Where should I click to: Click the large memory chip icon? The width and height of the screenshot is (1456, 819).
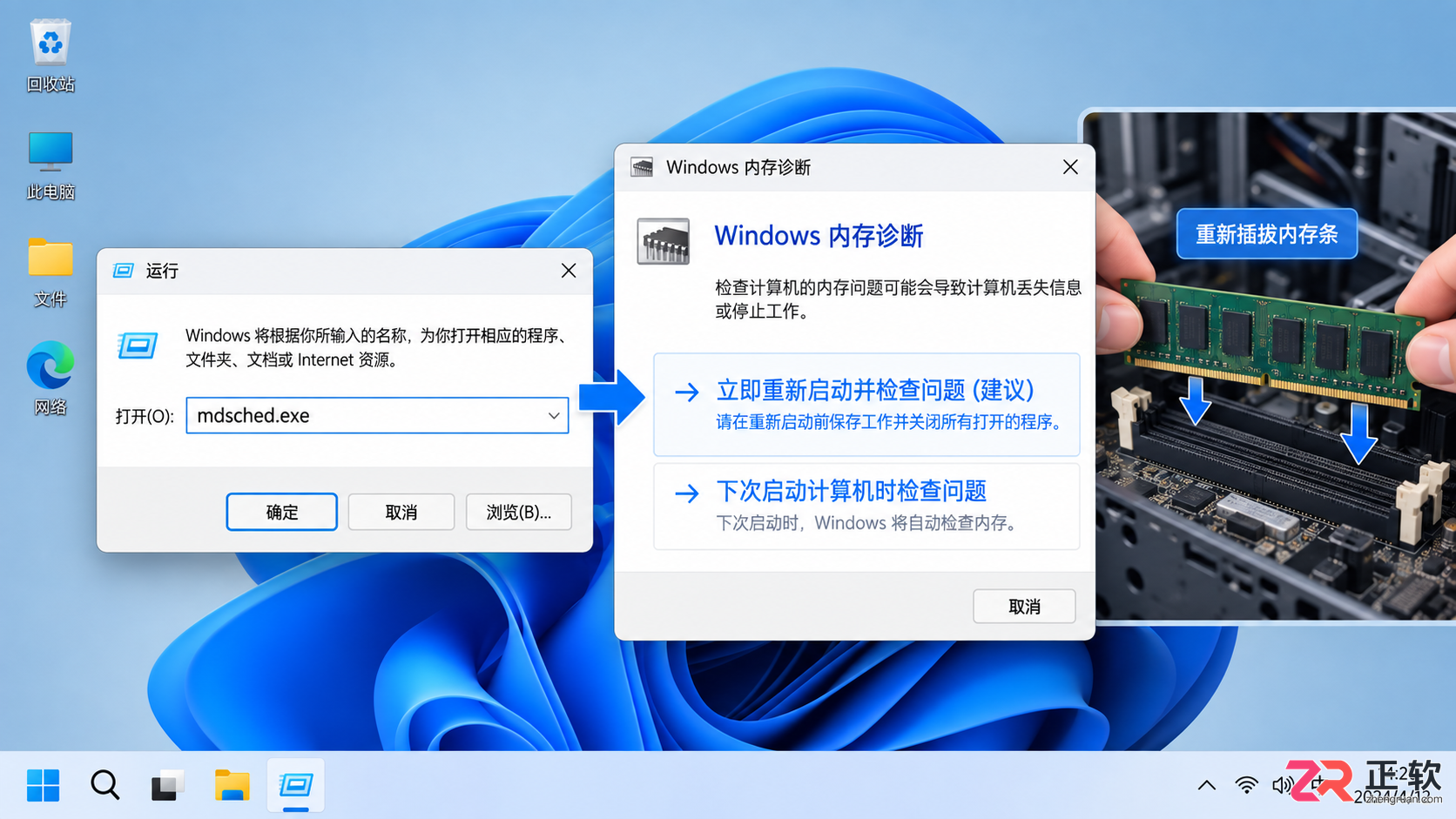click(x=663, y=241)
